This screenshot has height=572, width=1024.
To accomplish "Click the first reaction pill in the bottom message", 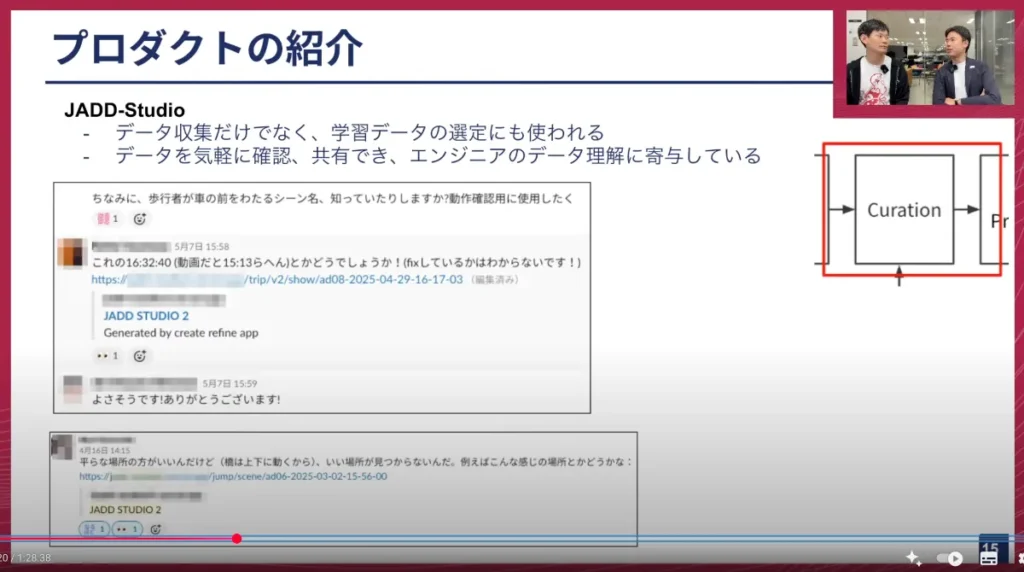I will click(94, 528).
